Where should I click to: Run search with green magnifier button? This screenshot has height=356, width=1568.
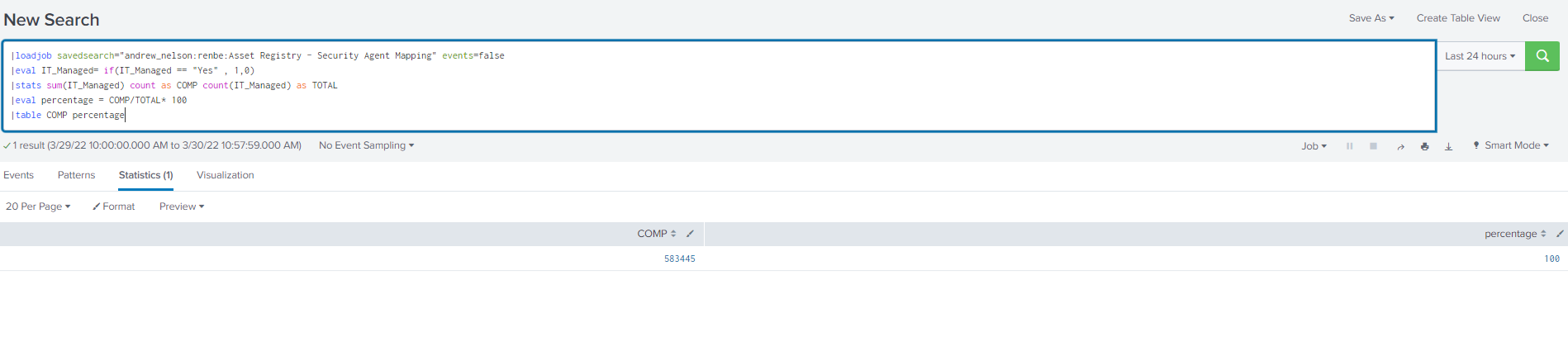(1542, 56)
